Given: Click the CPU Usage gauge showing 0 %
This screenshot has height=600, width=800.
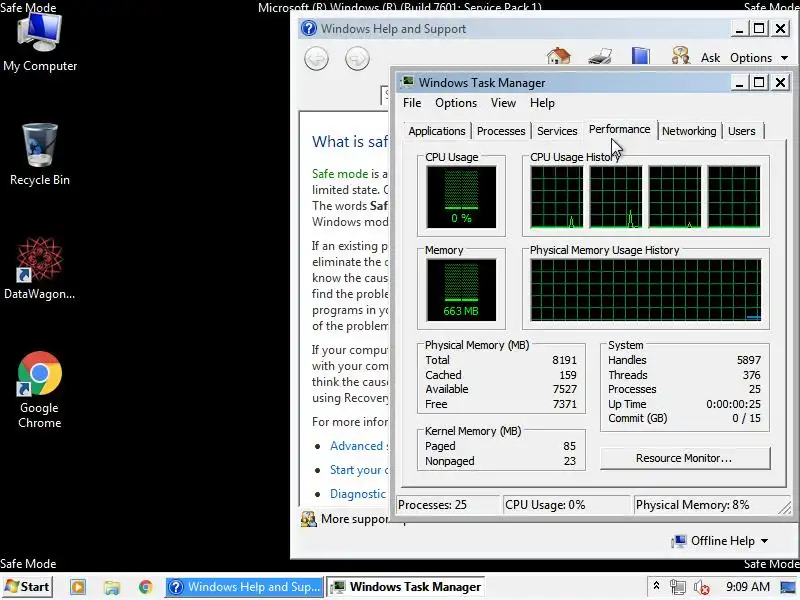Looking at the screenshot, I should coord(461,197).
